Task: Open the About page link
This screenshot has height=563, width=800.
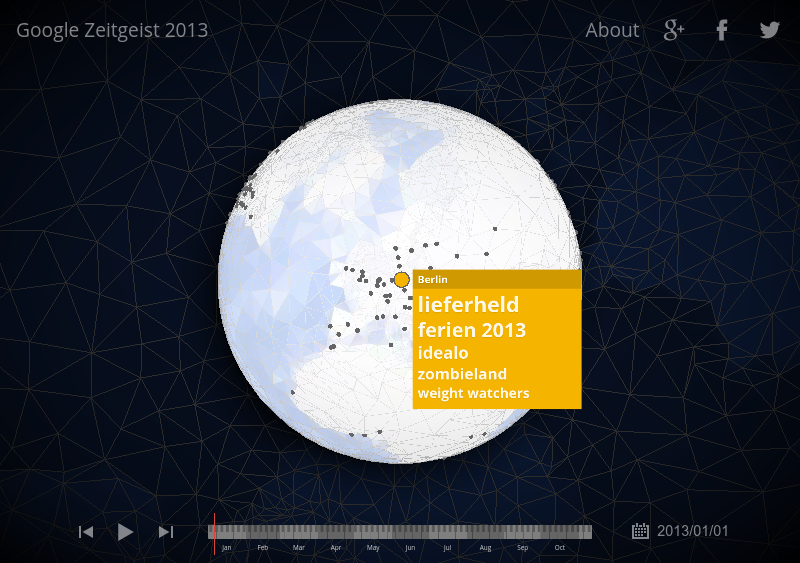Action: (612, 30)
